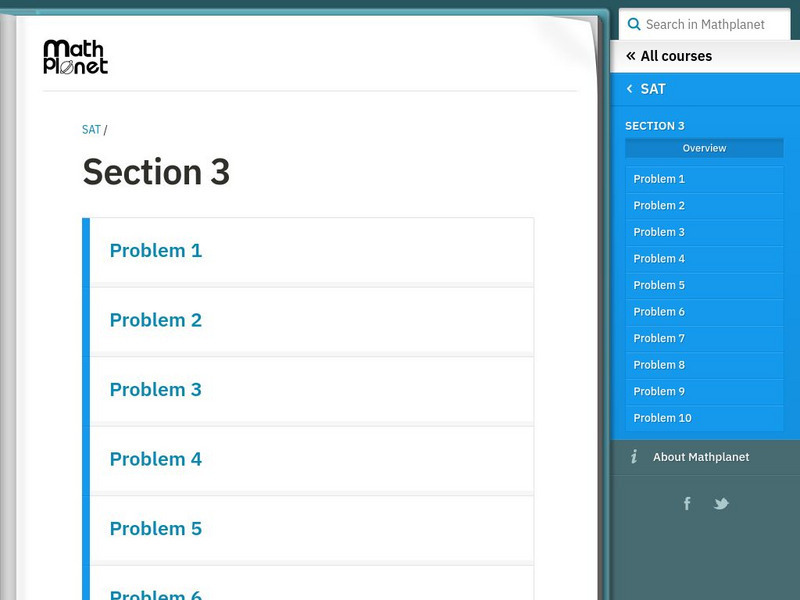Open SAT in the sidebar header

pyautogui.click(x=705, y=89)
